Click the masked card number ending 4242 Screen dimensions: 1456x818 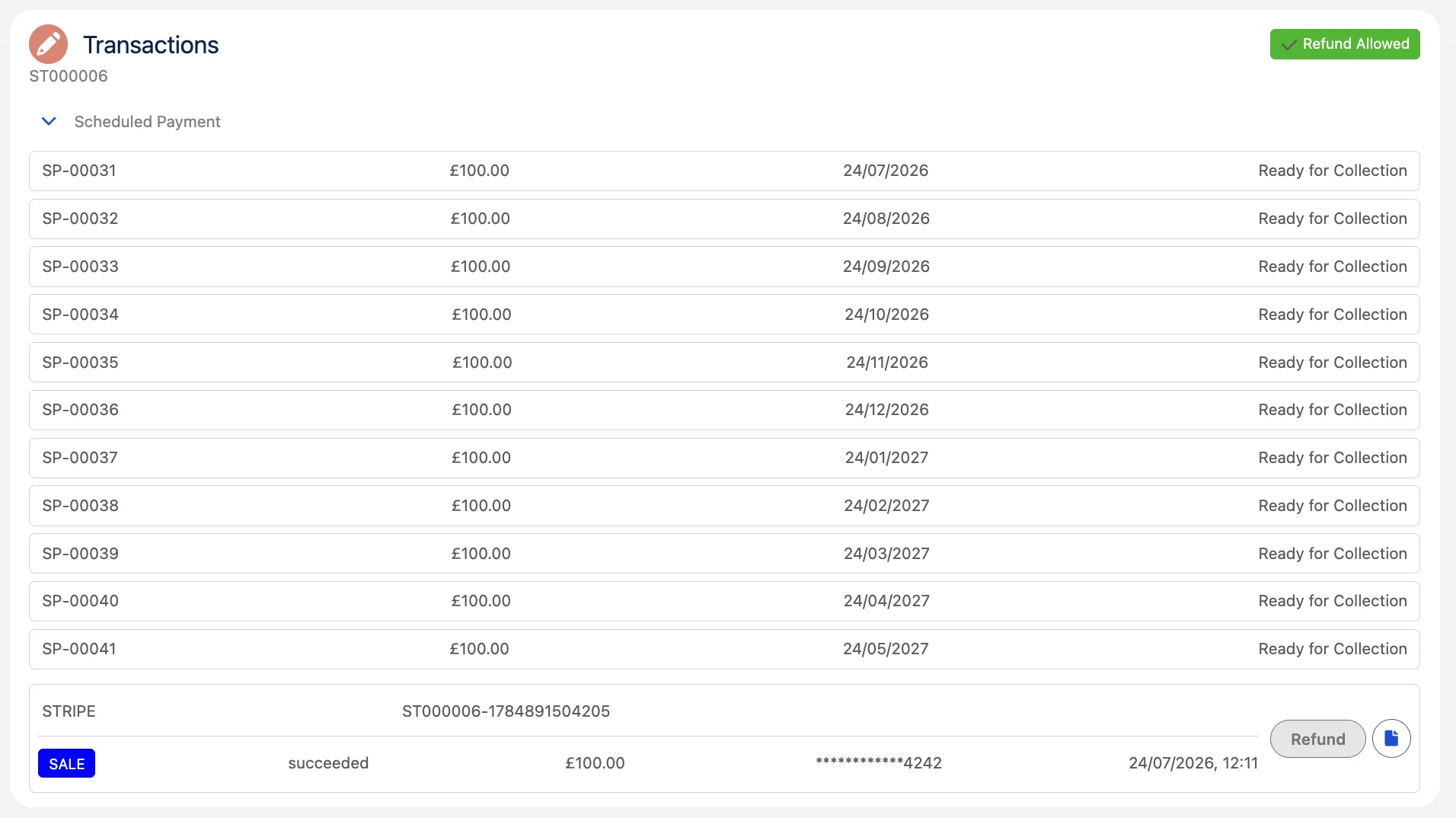pyautogui.click(x=878, y=763)
